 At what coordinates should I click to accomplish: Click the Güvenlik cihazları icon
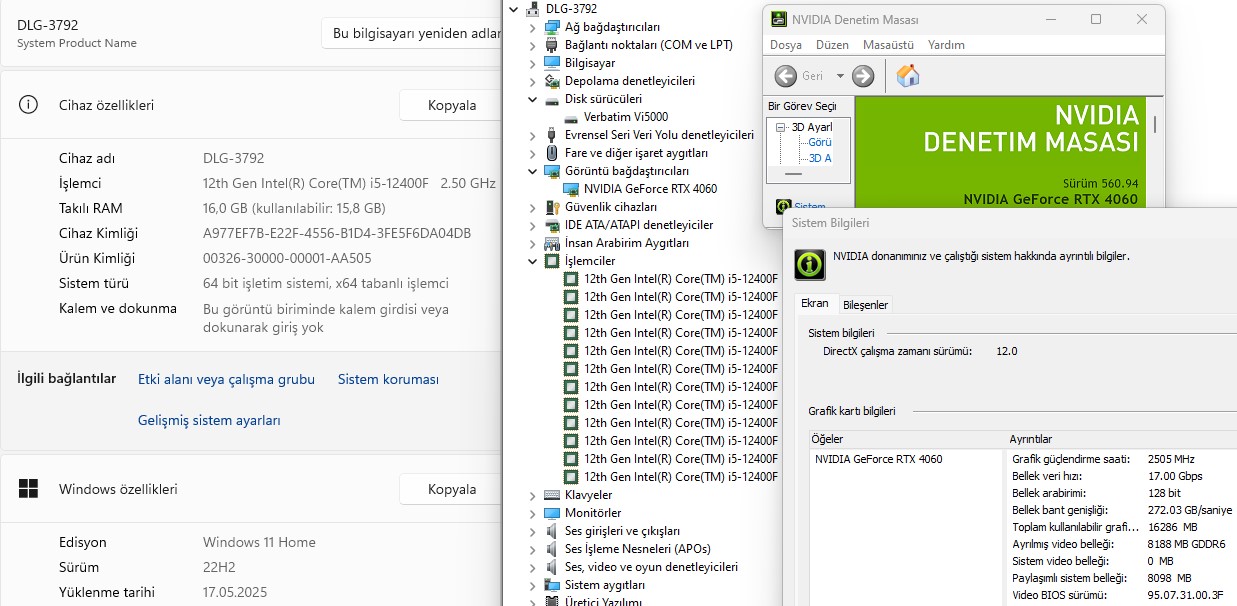(x=552, y=207)
